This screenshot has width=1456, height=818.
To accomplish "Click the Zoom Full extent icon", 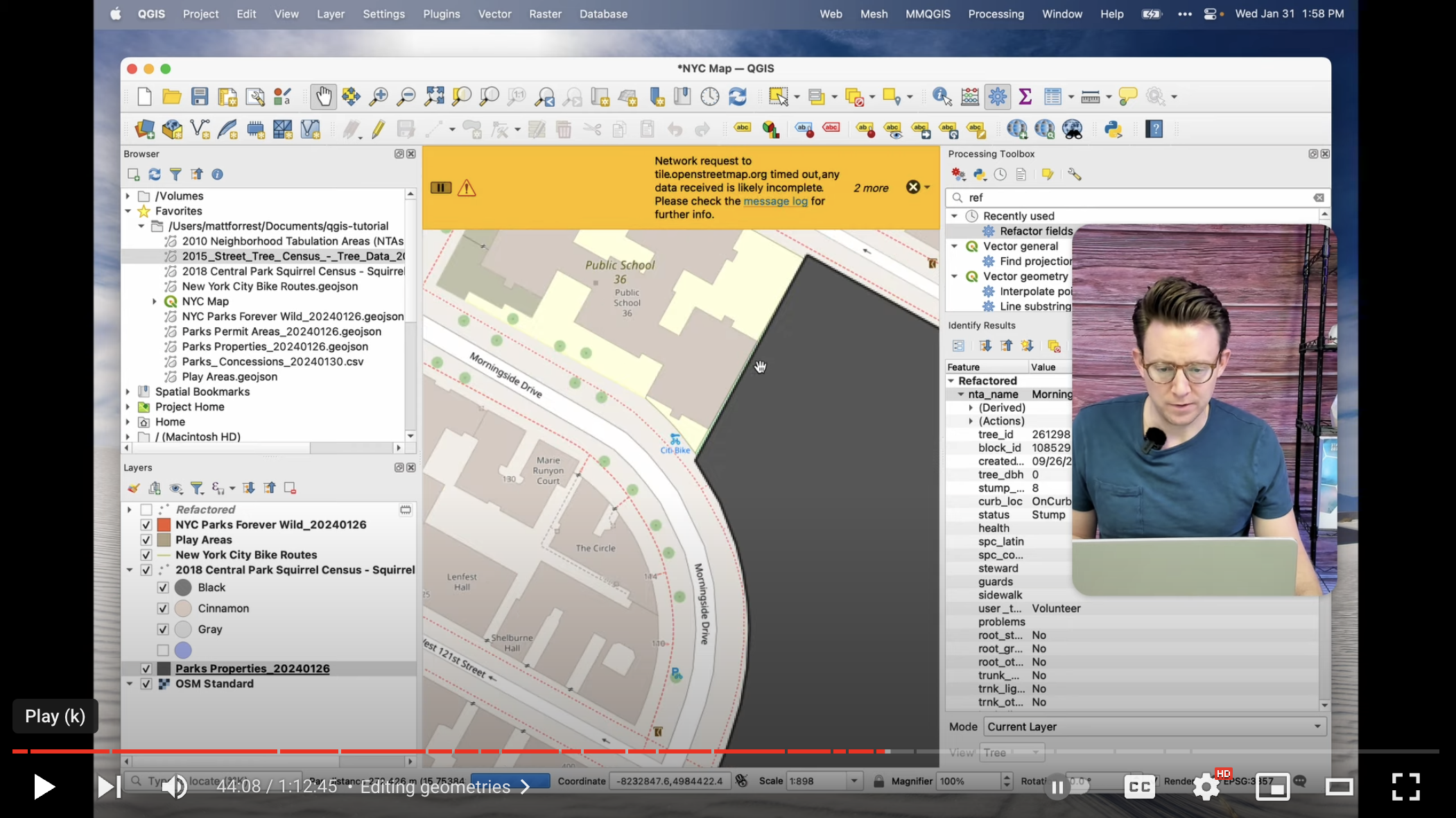I will (434, 96).
